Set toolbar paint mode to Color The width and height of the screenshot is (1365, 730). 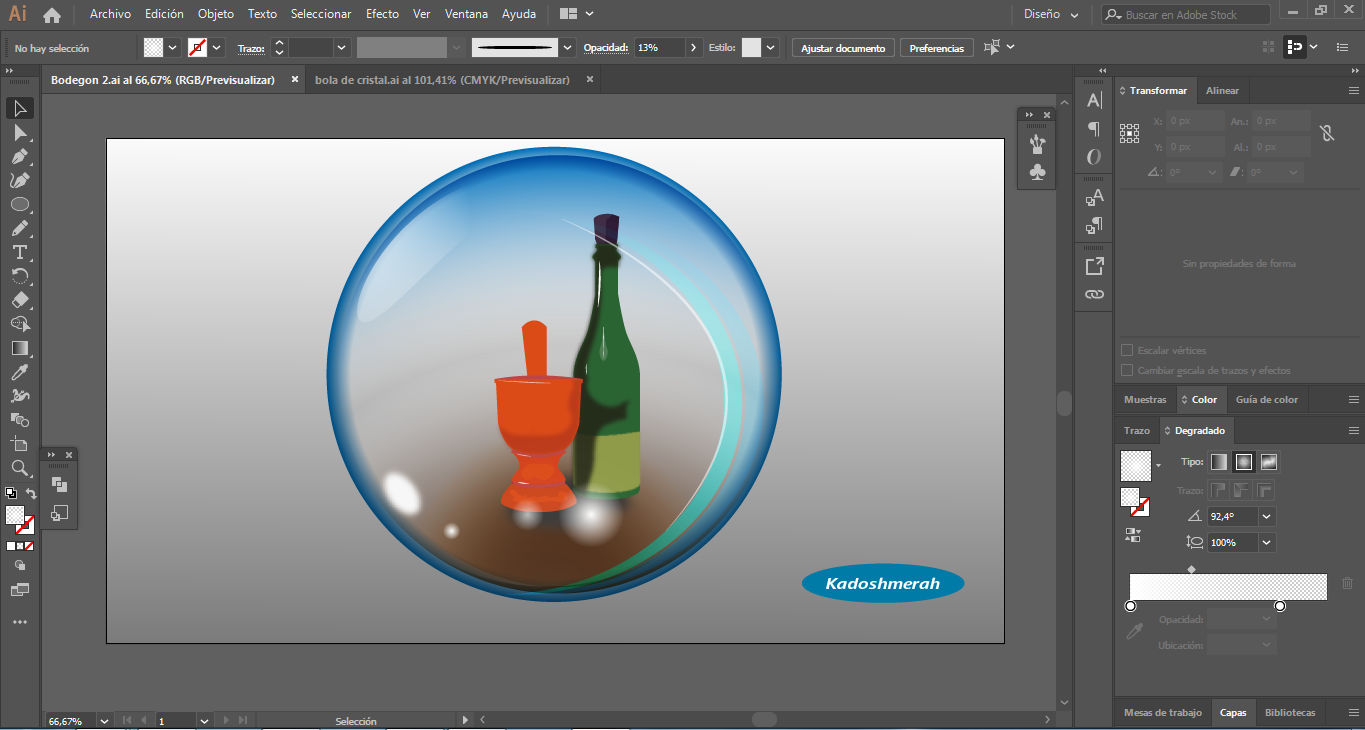coord(11,546)
